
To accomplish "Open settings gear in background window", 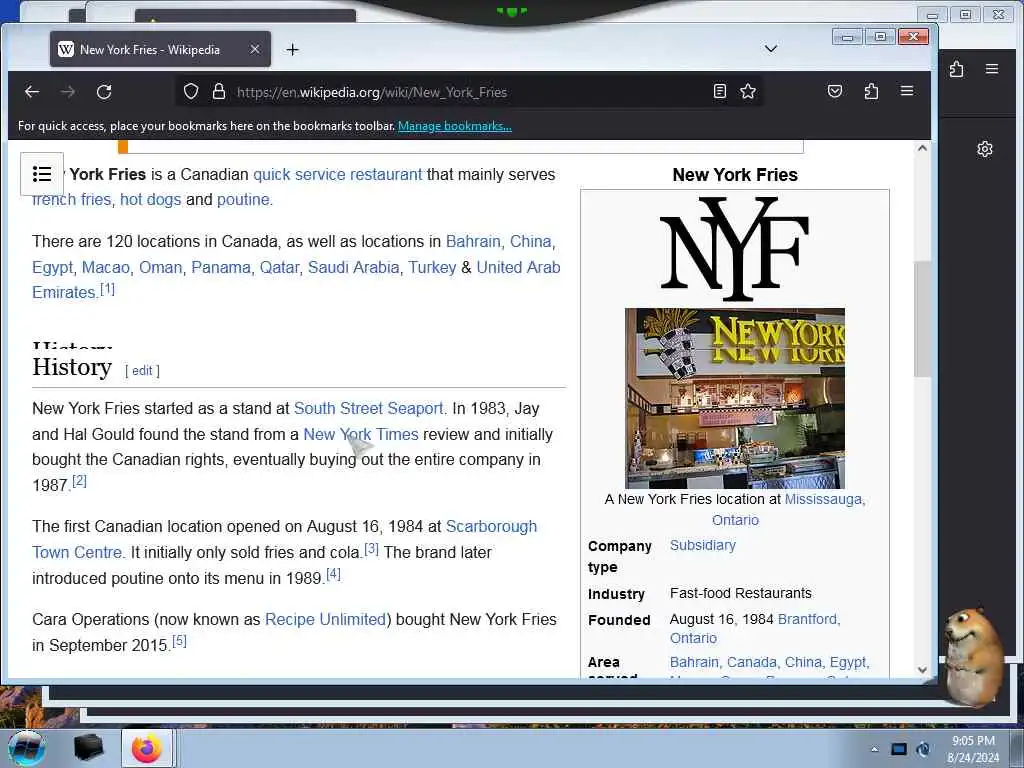I will pyautogui.click(x=985, y=150).
